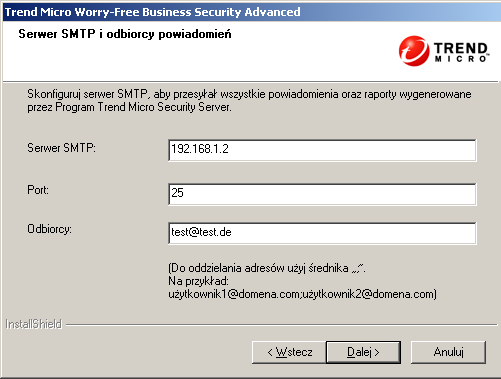
Task: Select the 'Serwer SMTP:' label
Action: [x=62, y=148]
